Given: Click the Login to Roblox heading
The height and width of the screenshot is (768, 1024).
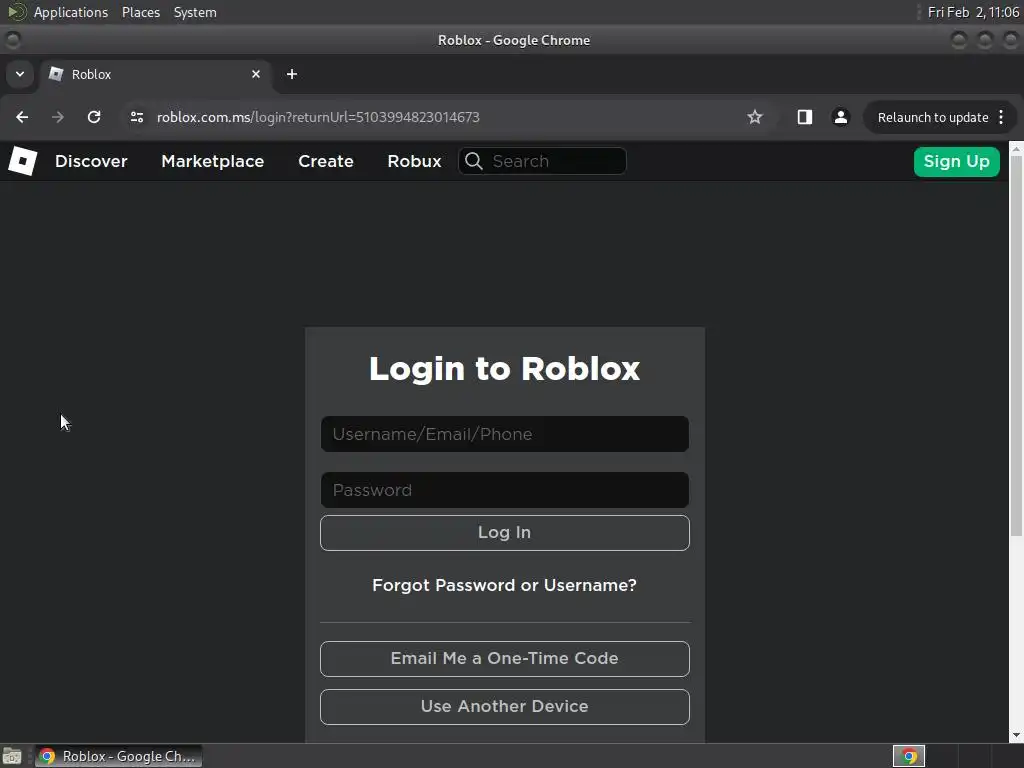Looking at the screenshot, I should 504,369.
